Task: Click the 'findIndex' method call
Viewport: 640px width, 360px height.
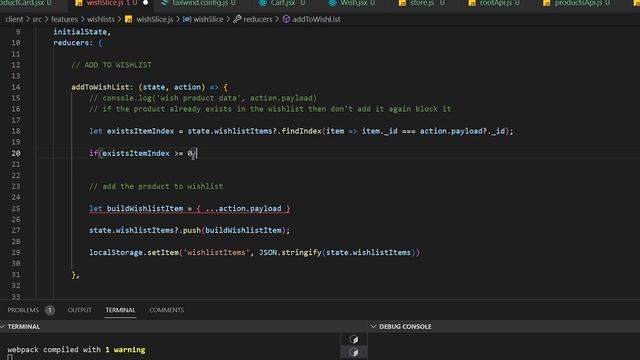Action: [x=301, y=131]
